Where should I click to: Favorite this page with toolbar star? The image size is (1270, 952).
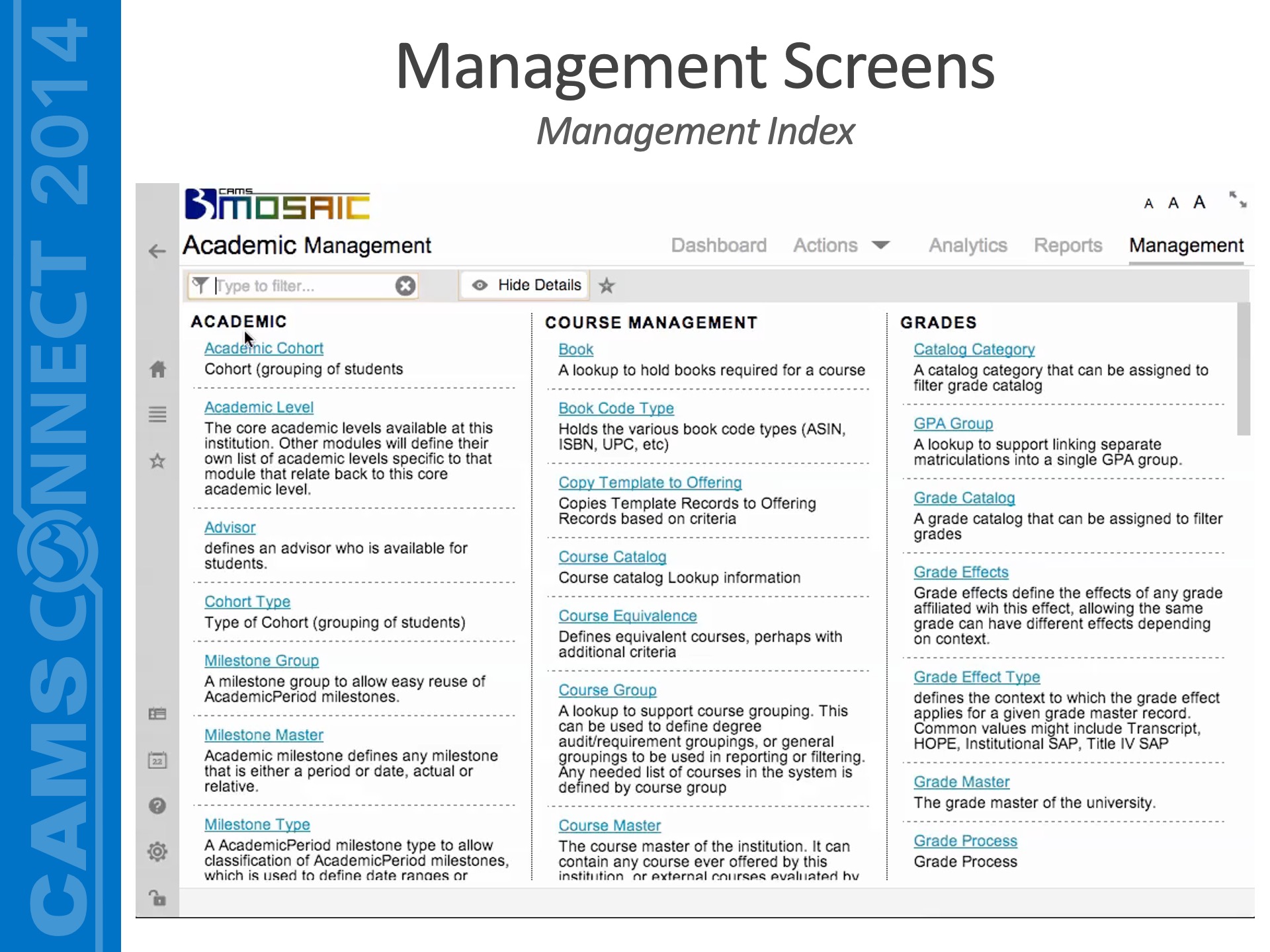pos(607,286)
